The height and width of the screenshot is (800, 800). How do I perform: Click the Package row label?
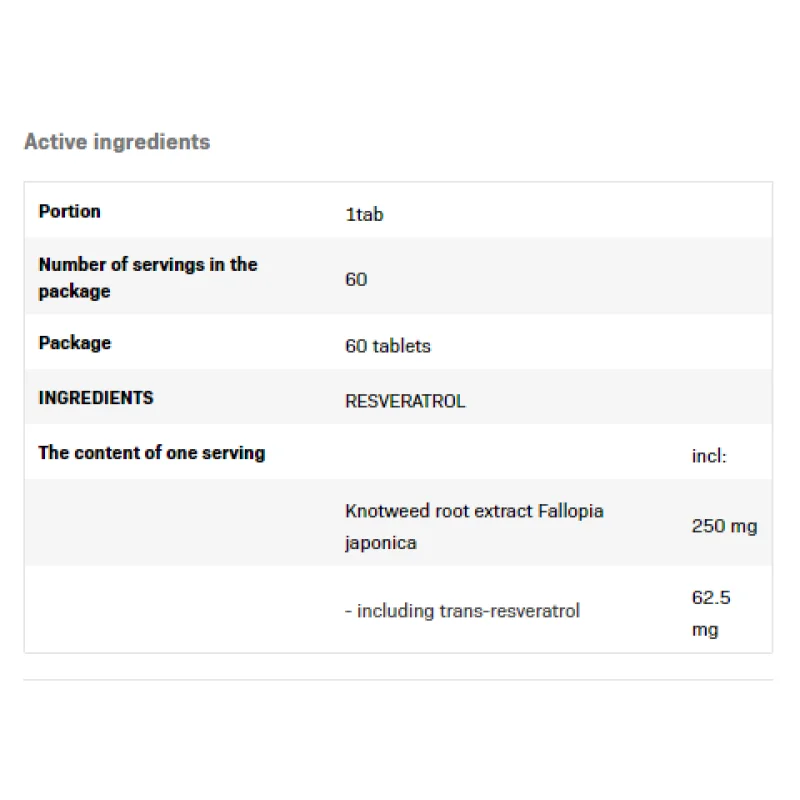tap(75, 342)
